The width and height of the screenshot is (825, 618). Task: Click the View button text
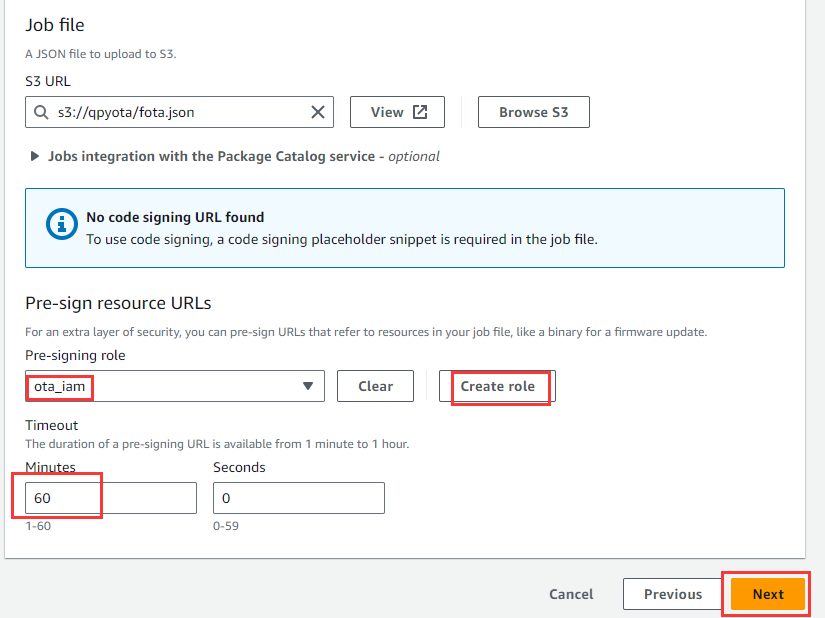[x=387, y=112]
